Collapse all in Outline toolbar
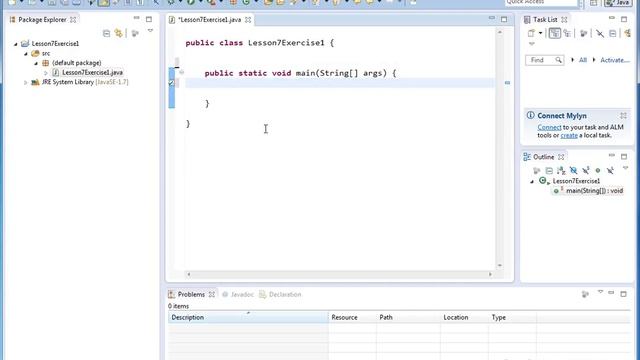This screenshot has height=360, width=640. point(549,170)
